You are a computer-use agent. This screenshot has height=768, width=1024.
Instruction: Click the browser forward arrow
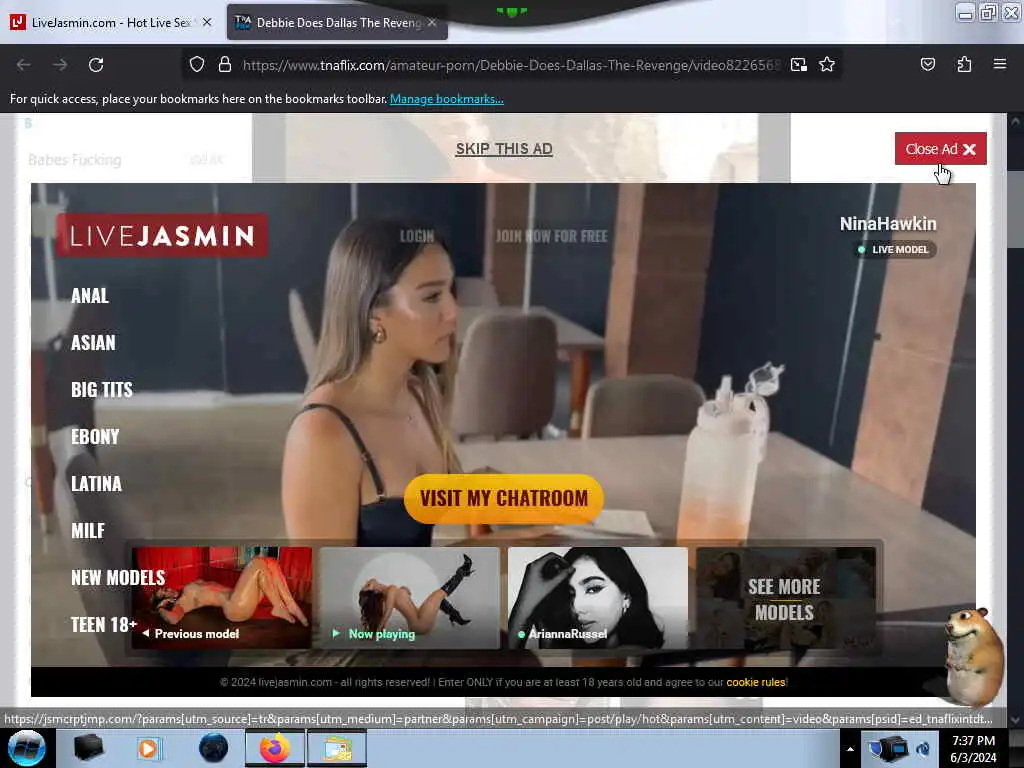(x=60, y=65)
